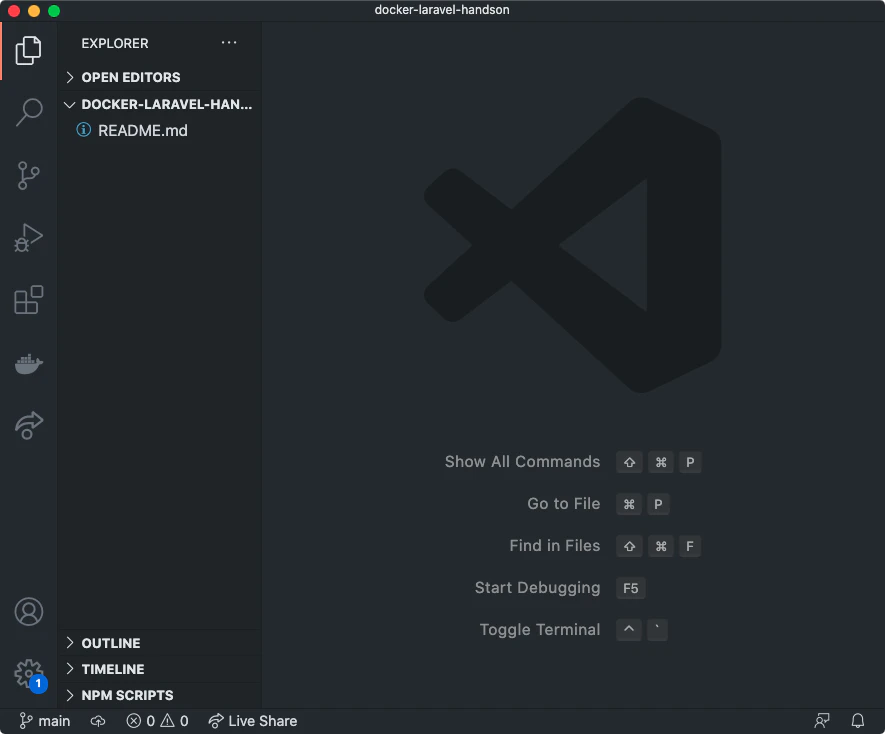The height and width of the screenshot is (734, 885).
Task: Select the Source Control icon
Action: pos(28,175)
